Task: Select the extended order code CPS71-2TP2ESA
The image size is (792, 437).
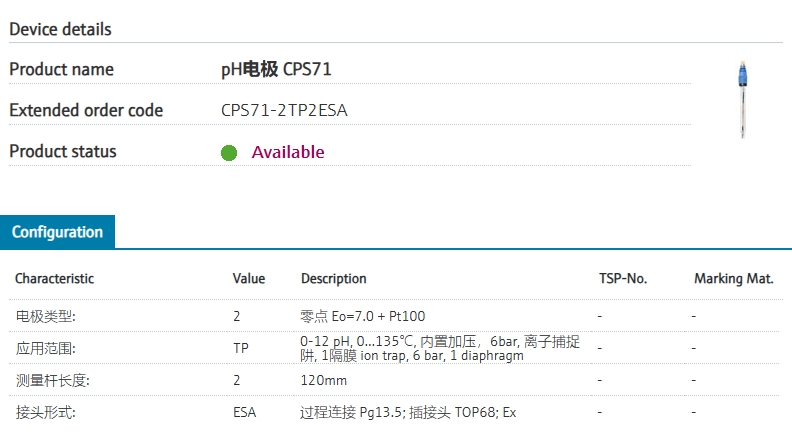Action: coord(285,111)
